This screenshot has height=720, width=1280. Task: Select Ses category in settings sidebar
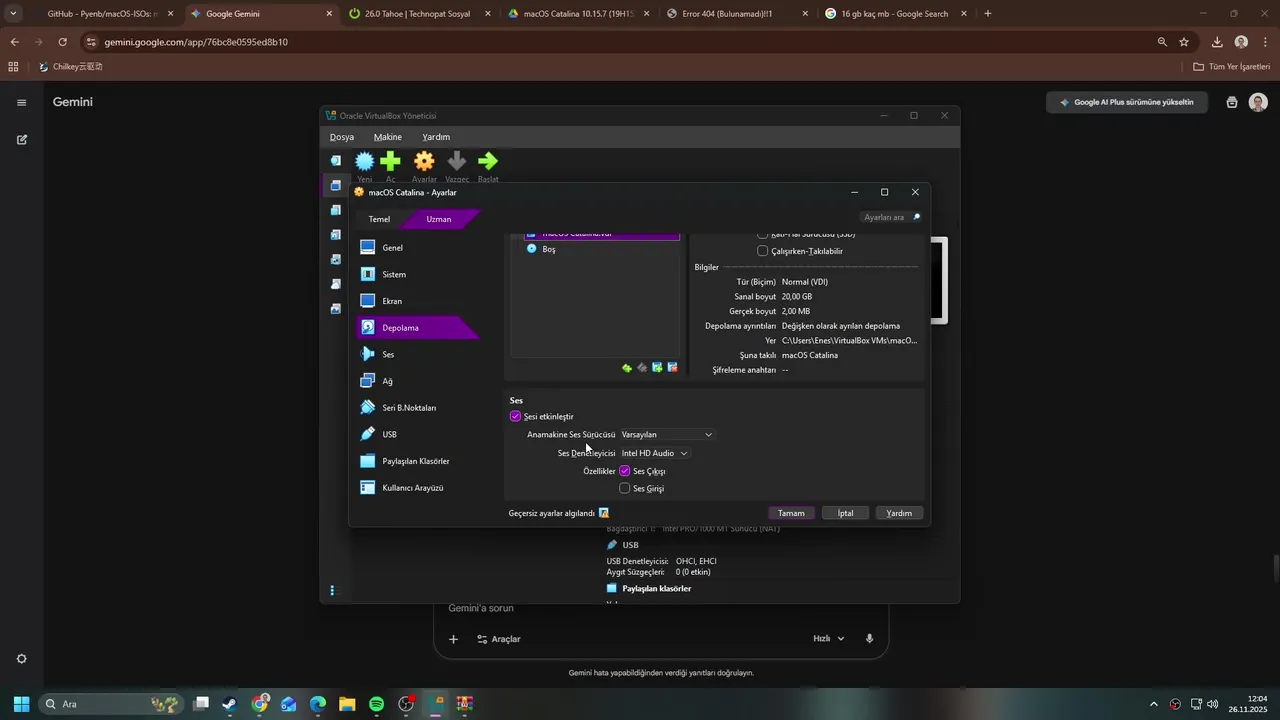pos(418,354)
